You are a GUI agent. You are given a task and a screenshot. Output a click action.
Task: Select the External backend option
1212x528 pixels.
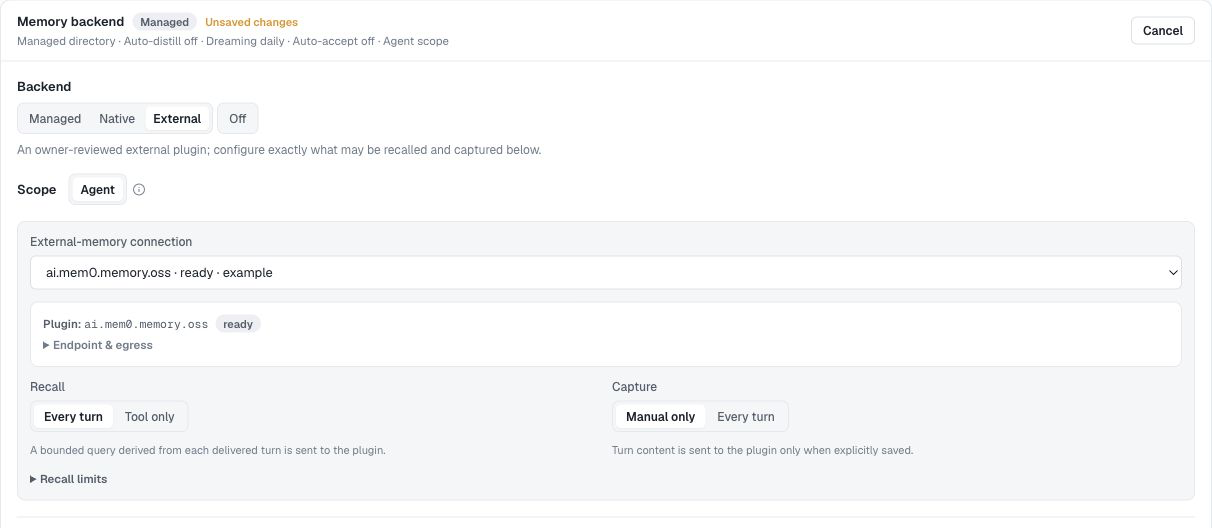pyautogui.click(x=177, y=119)
